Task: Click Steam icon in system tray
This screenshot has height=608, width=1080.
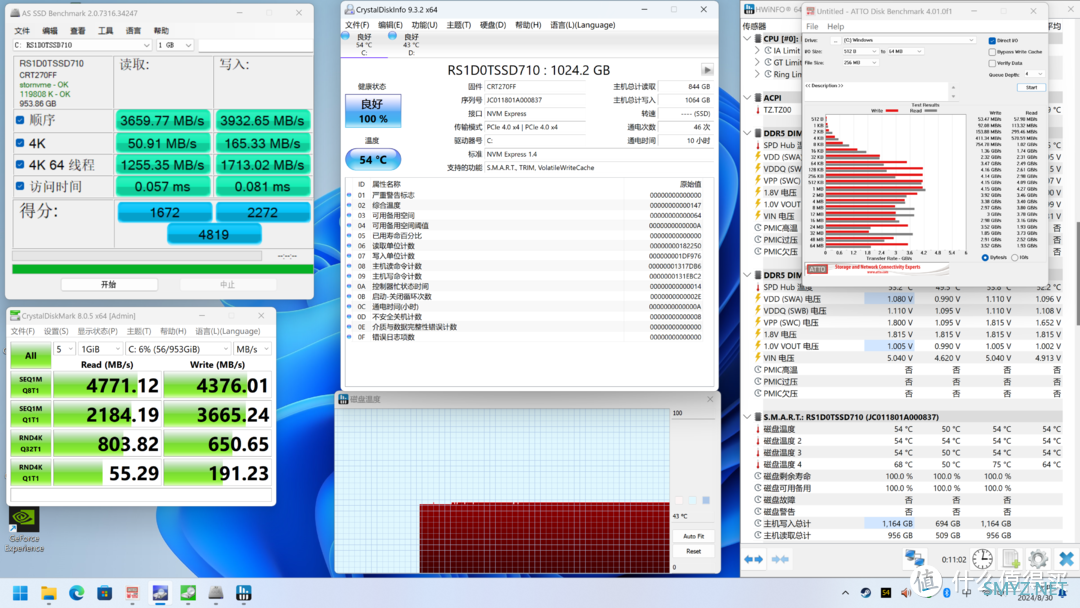Action: (866, 593)
